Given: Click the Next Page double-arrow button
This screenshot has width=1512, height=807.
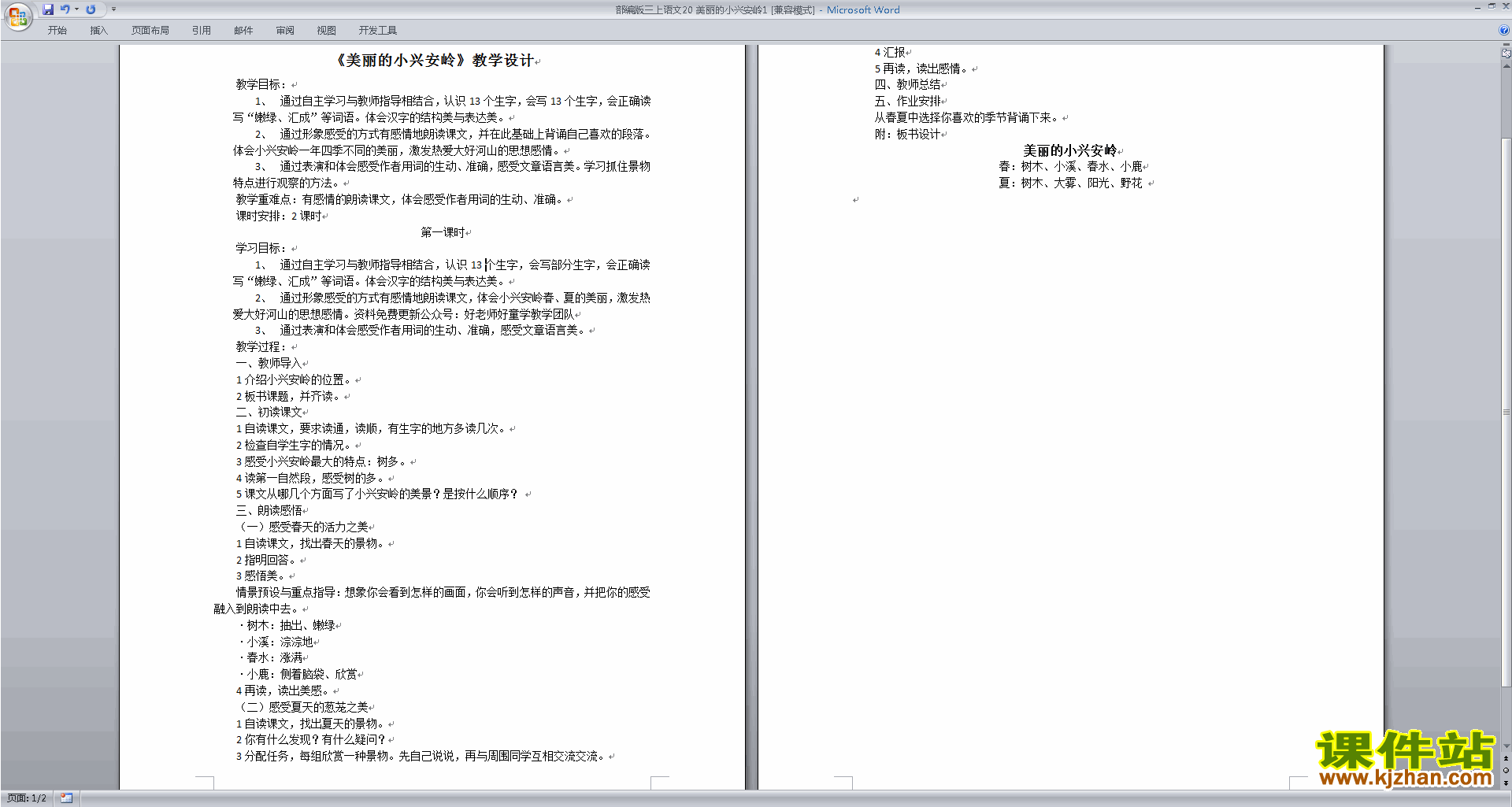Looking at the screenshot, I should point(1506,782).
